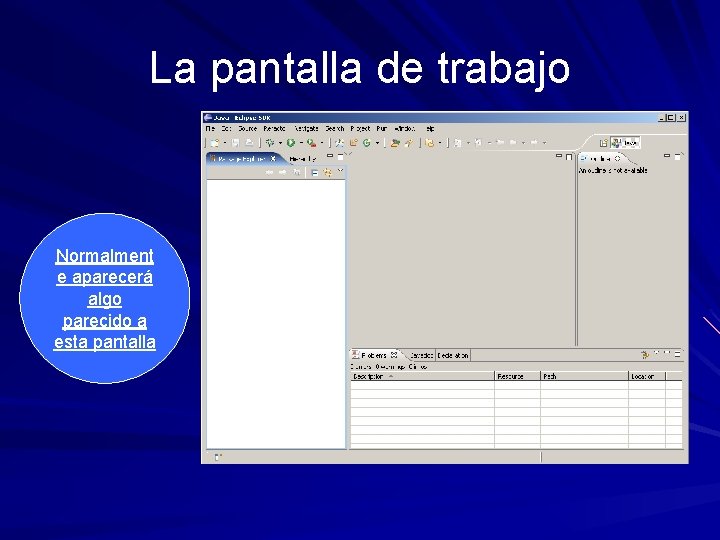Image resolution: width=720 pixels, height=540 pixels.
Task: Sort by the Resource column header
Action: tap(518, 376)
